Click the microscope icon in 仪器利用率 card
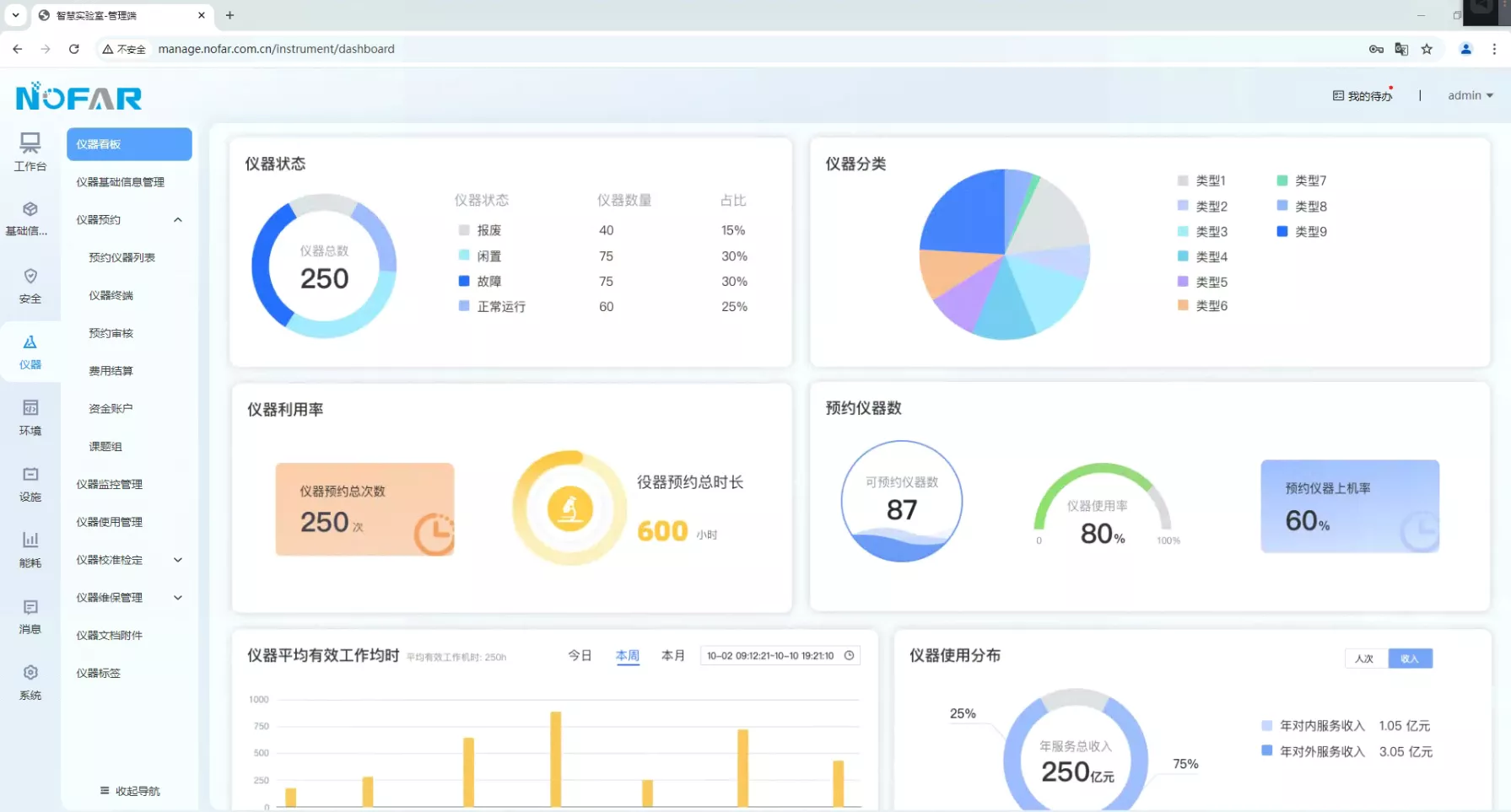This screenshot has height=812, width=1511. (x=570, y=508)
